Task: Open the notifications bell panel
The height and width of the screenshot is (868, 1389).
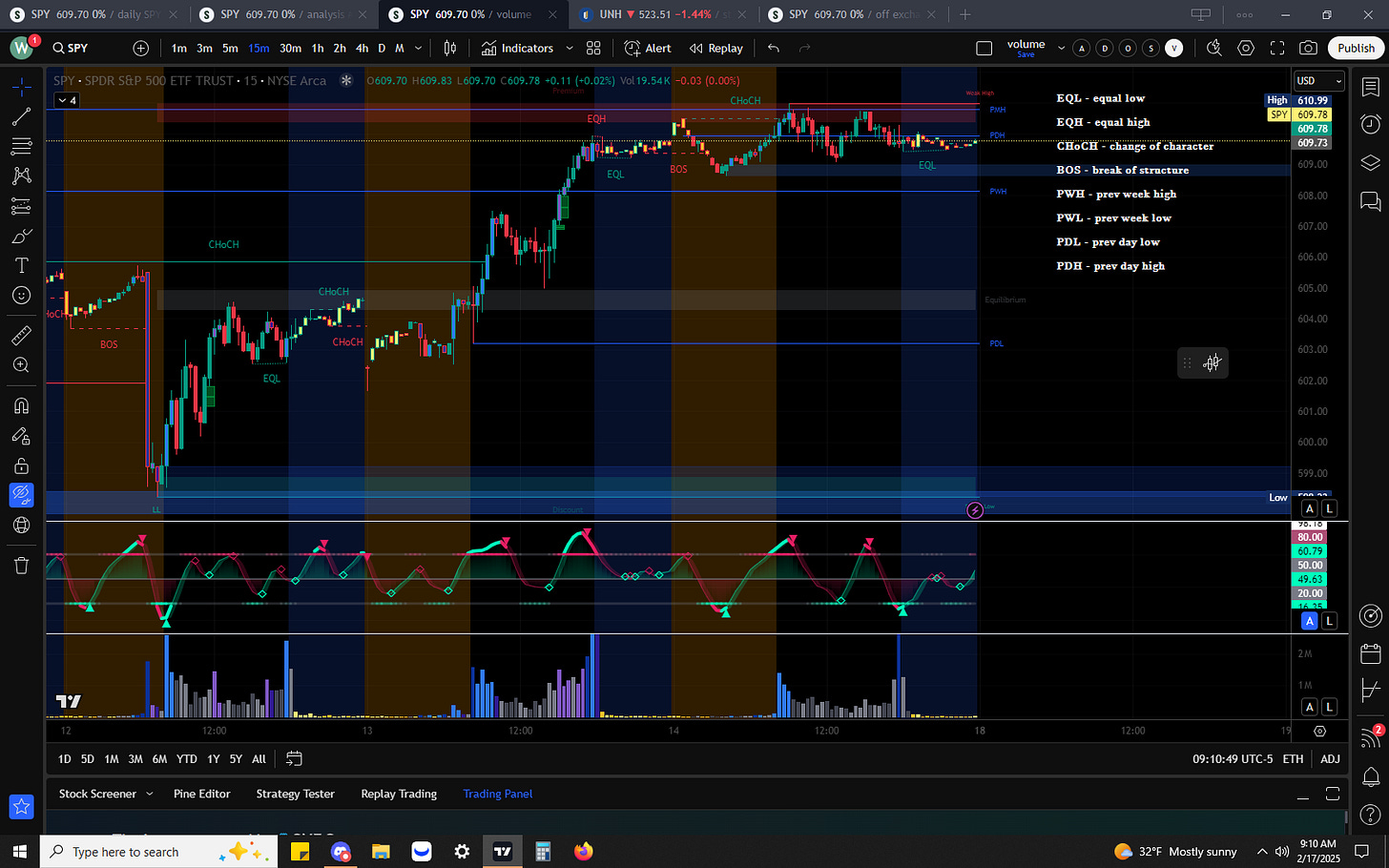Action: (x=1370, y=775)
